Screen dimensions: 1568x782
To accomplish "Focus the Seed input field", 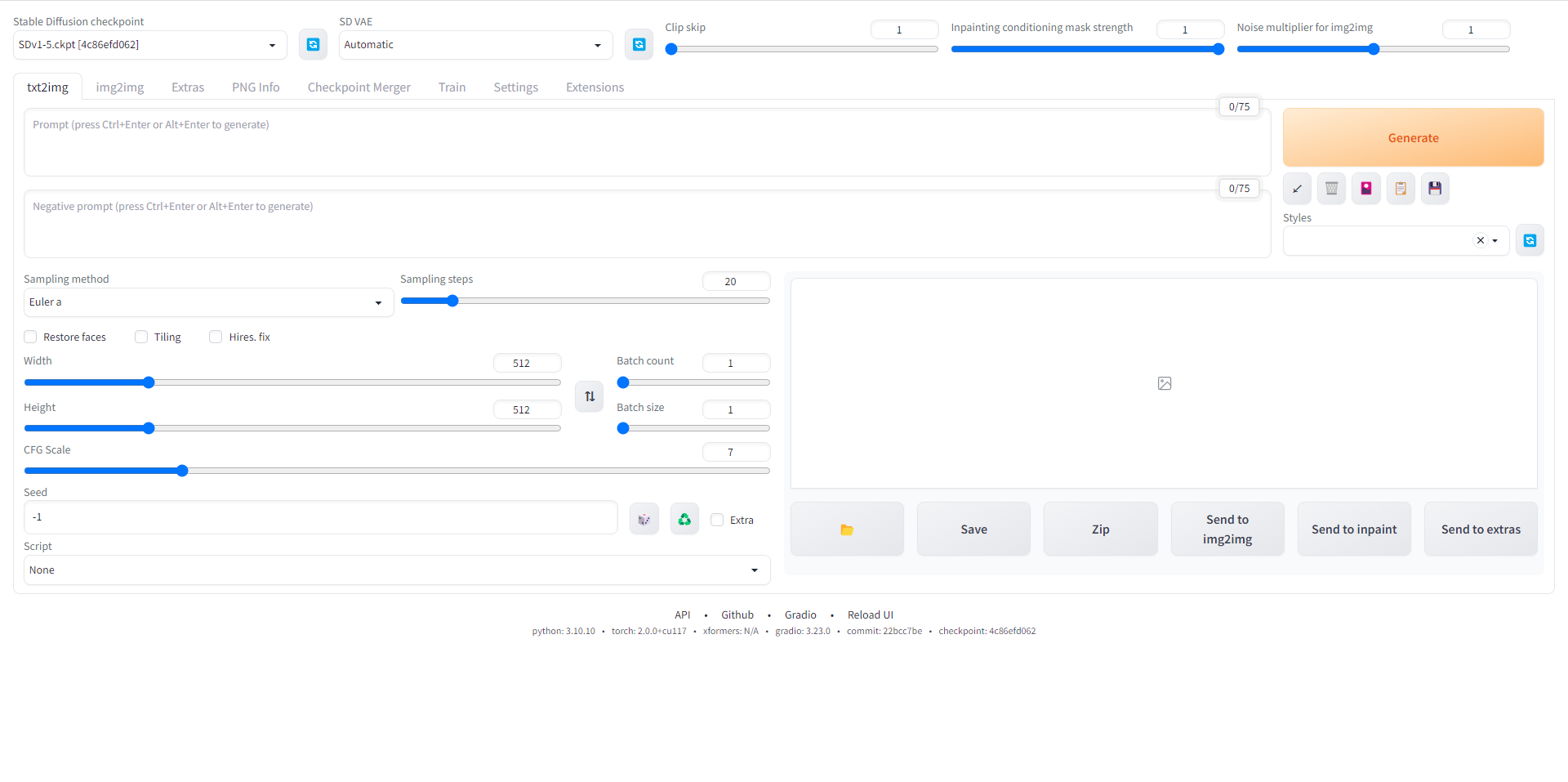I will tap(321, 517).
